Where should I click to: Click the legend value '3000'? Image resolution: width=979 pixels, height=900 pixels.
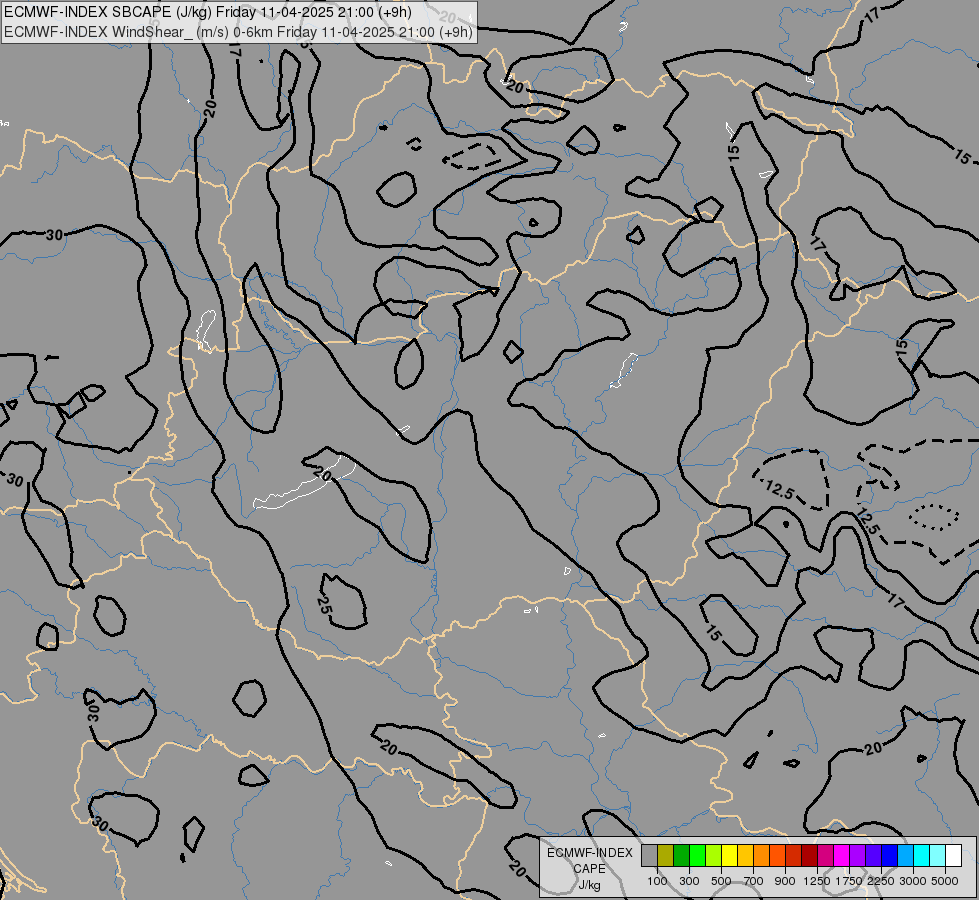[x=913, y=881]
